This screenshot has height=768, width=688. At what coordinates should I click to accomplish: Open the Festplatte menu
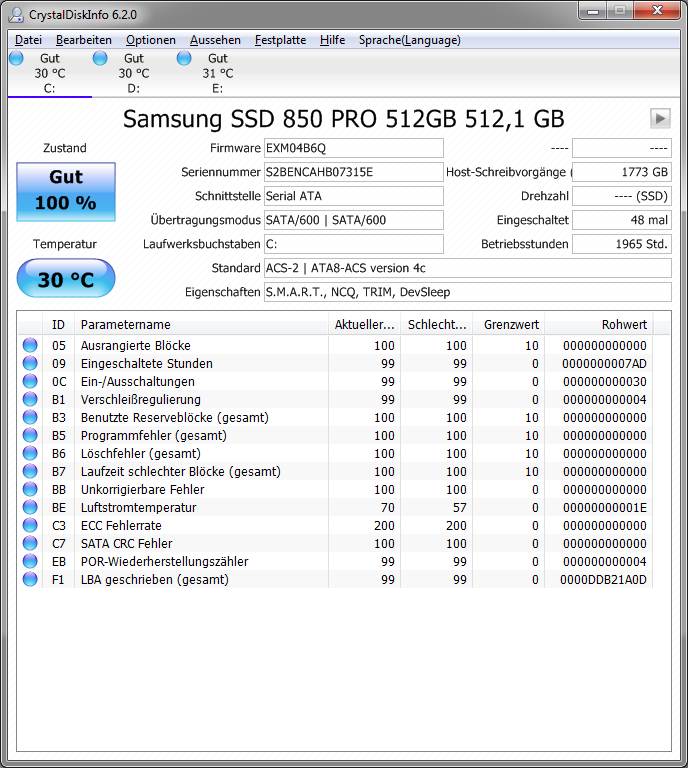click(x=281, y=40)
